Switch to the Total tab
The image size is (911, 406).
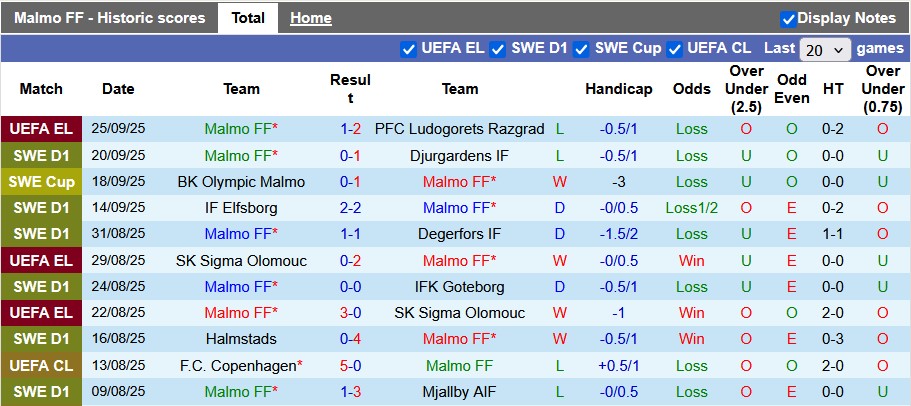(x=248, y=18)
